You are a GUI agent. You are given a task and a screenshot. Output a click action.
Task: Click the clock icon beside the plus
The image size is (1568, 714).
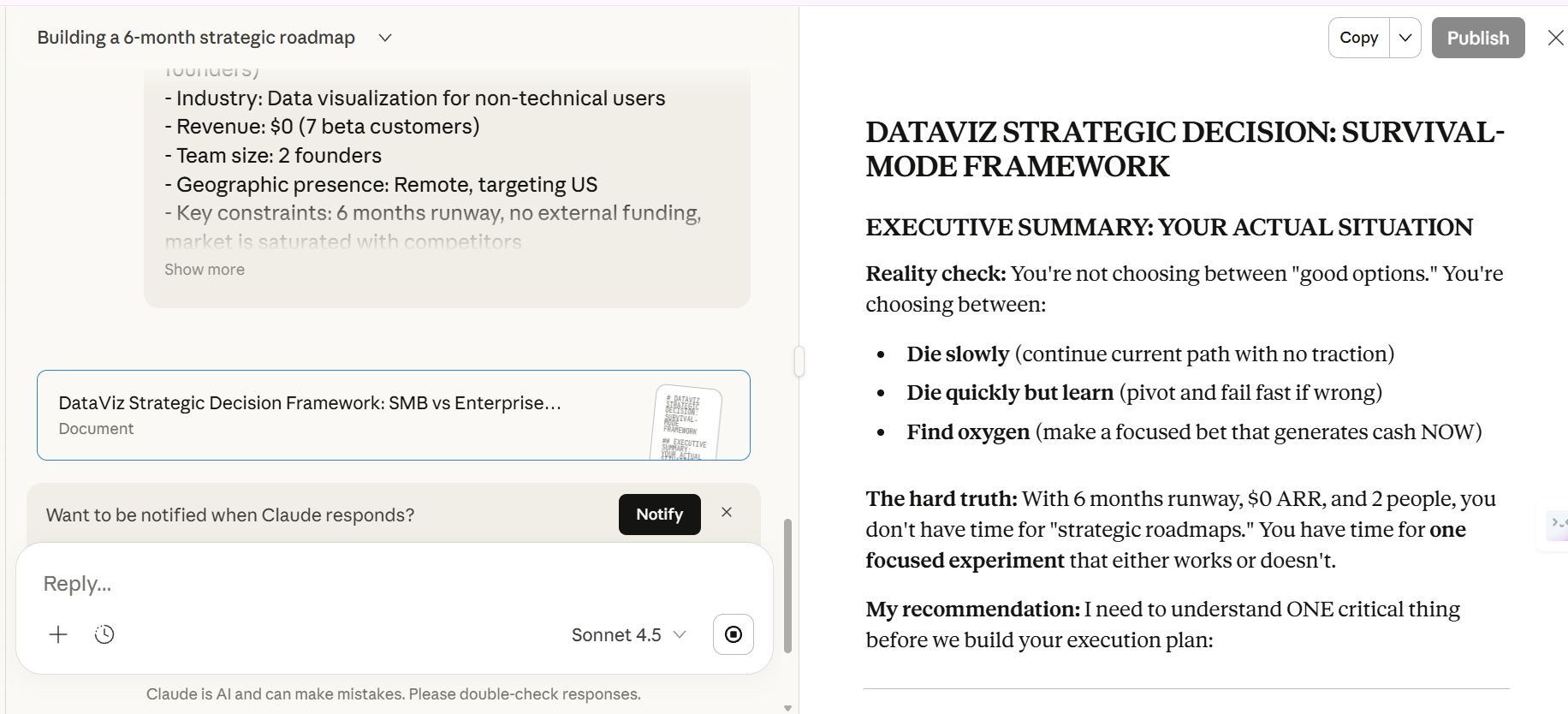tap(104, 634)
